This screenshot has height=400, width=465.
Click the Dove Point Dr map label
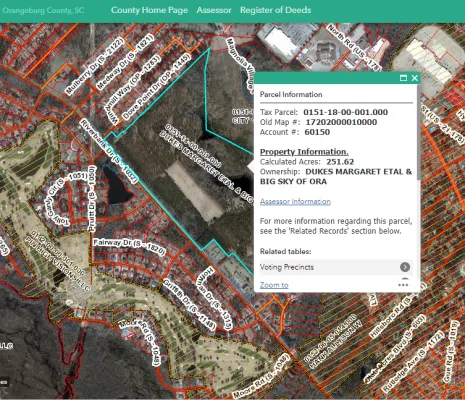pyautogui.click(x=157, y=86)
